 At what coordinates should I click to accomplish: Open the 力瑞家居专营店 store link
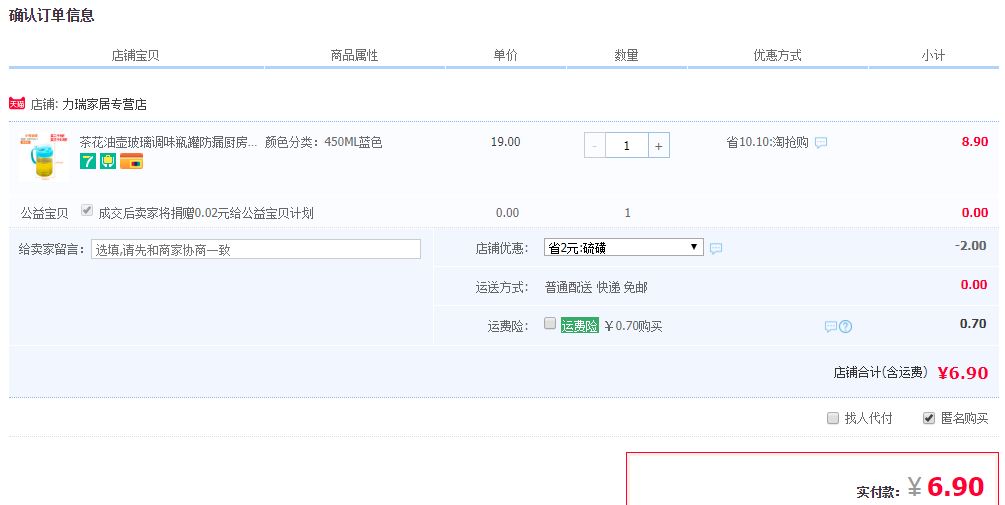pos(104,104)
